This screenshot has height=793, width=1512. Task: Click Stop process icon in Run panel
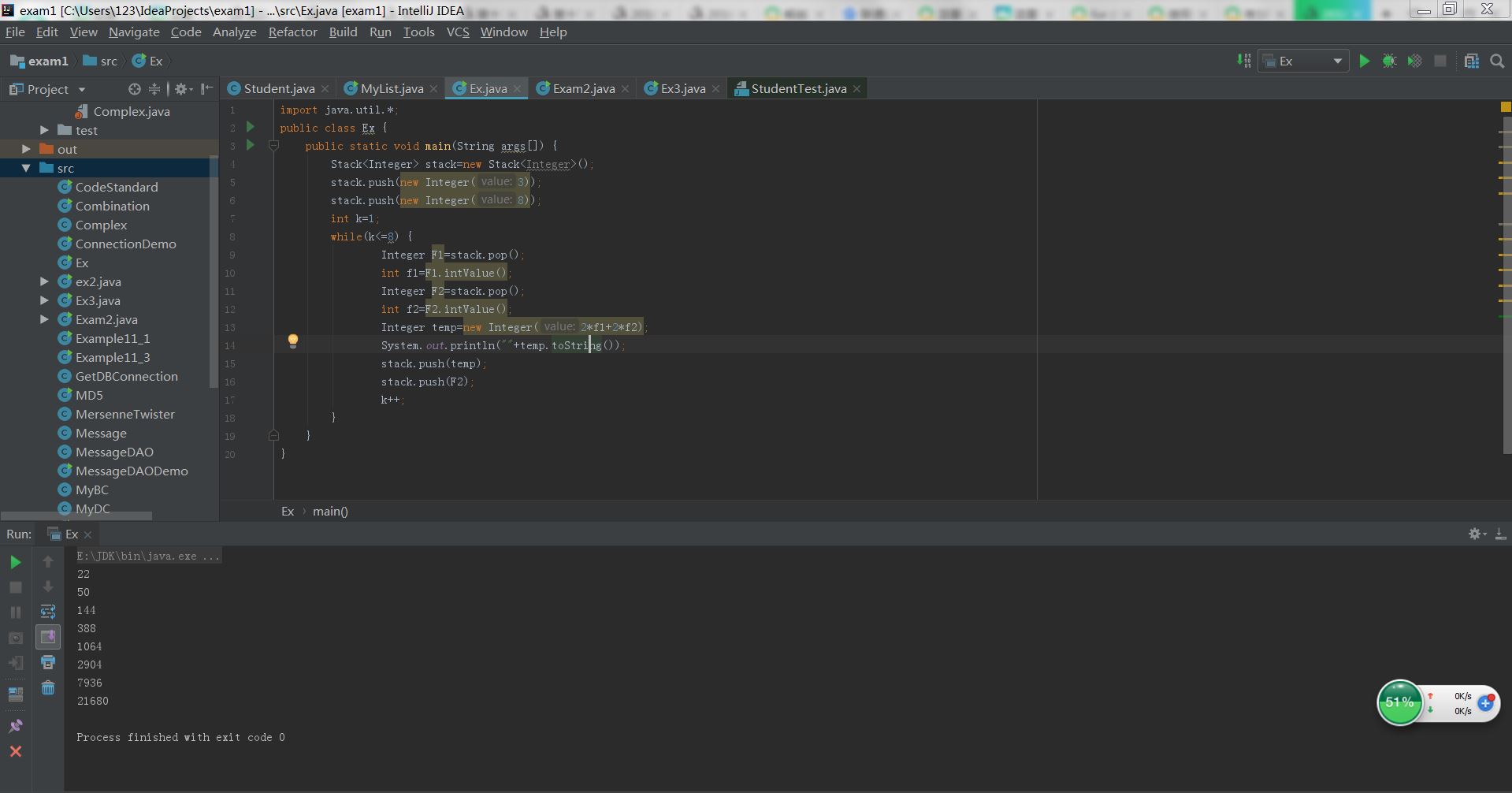(16, 587)
